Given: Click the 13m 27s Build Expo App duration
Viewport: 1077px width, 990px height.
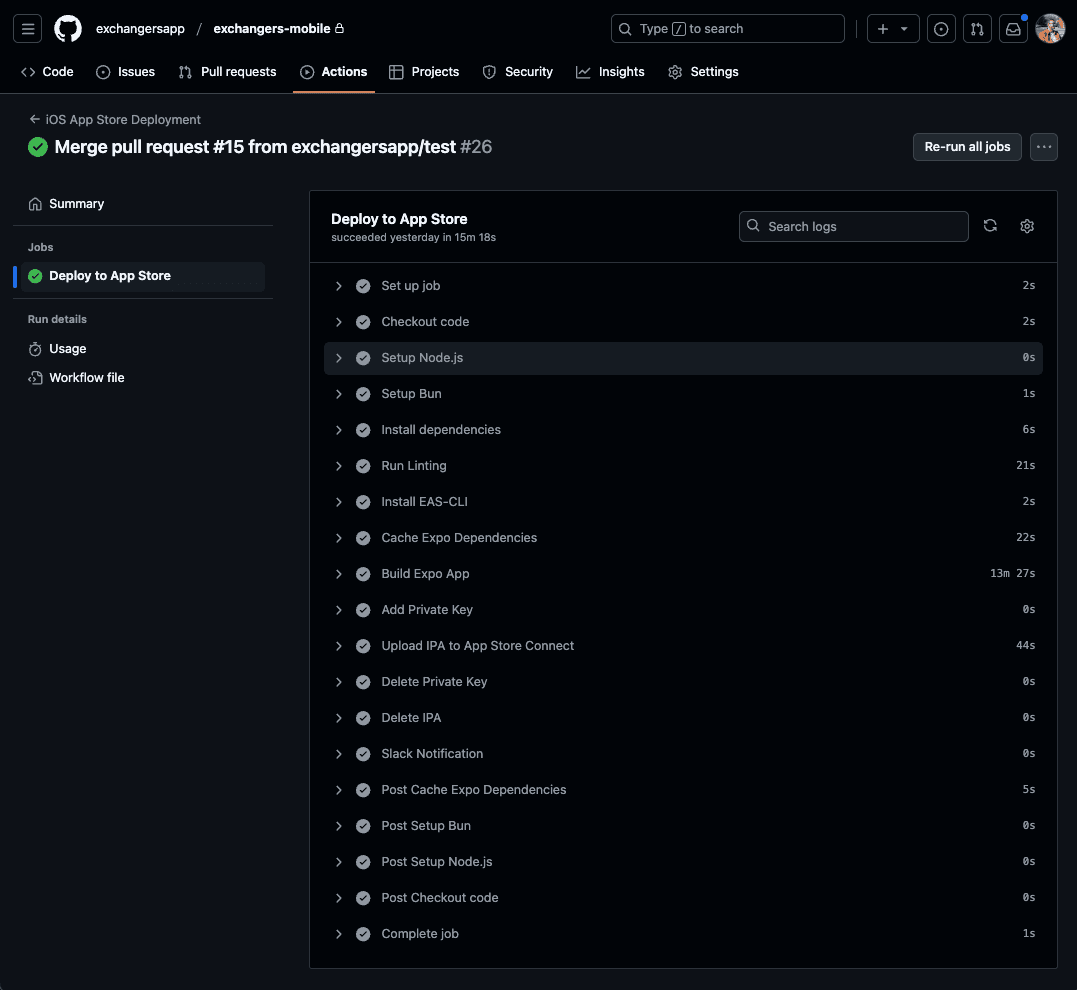Looking at the screenshot, I should pos(1012,574).
